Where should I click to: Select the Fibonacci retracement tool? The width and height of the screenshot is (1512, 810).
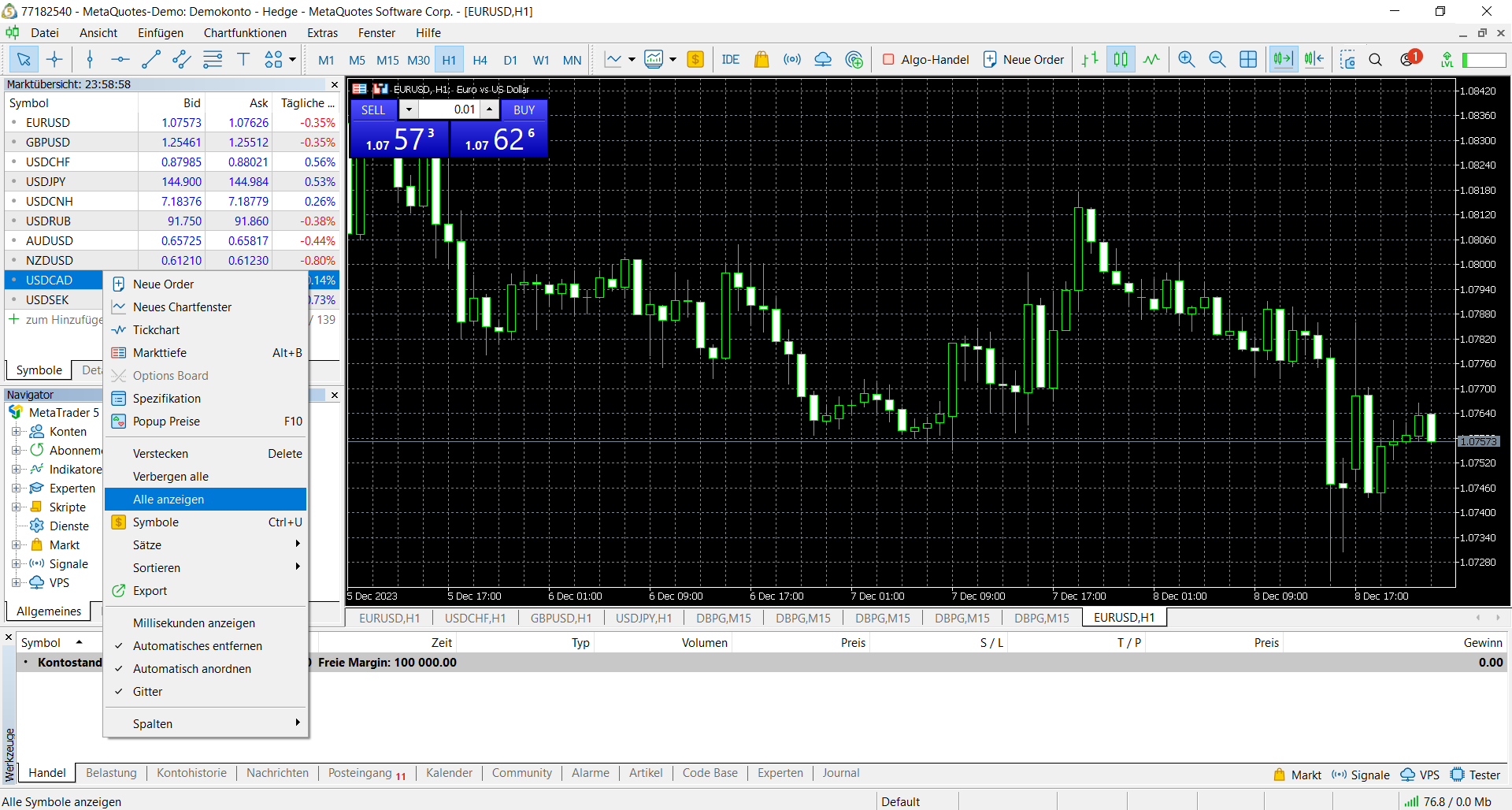click(213, 59)
